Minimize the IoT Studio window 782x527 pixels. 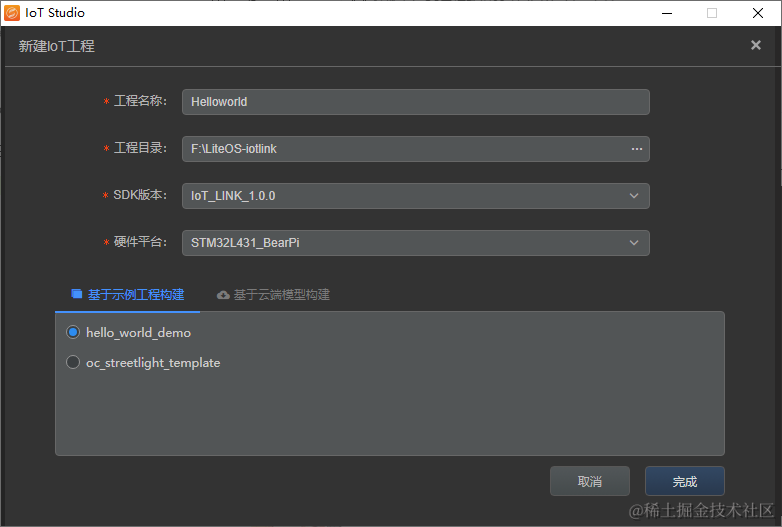(667, 13)
